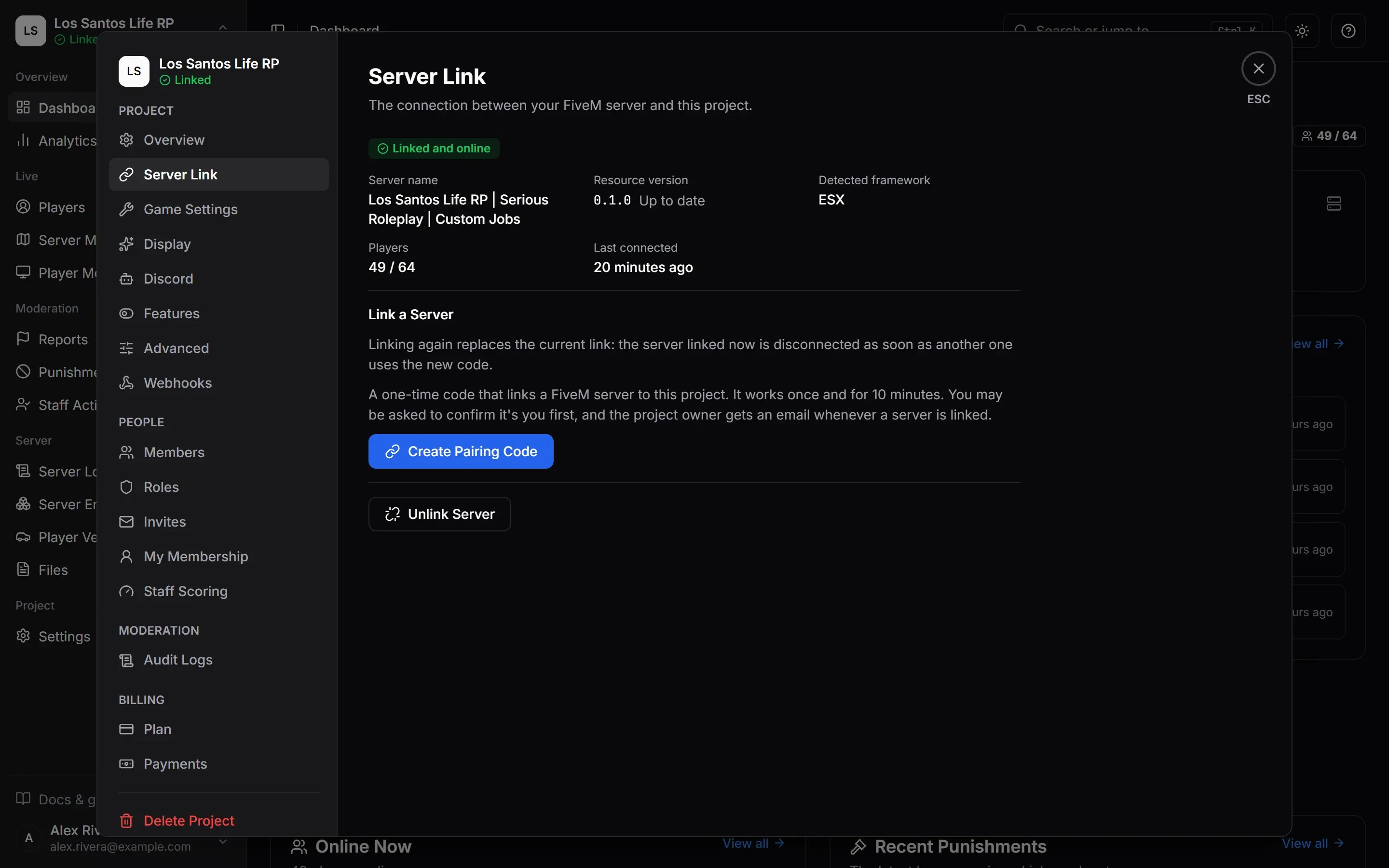Click the 49 / 64 player count badge

(1329, 136)
